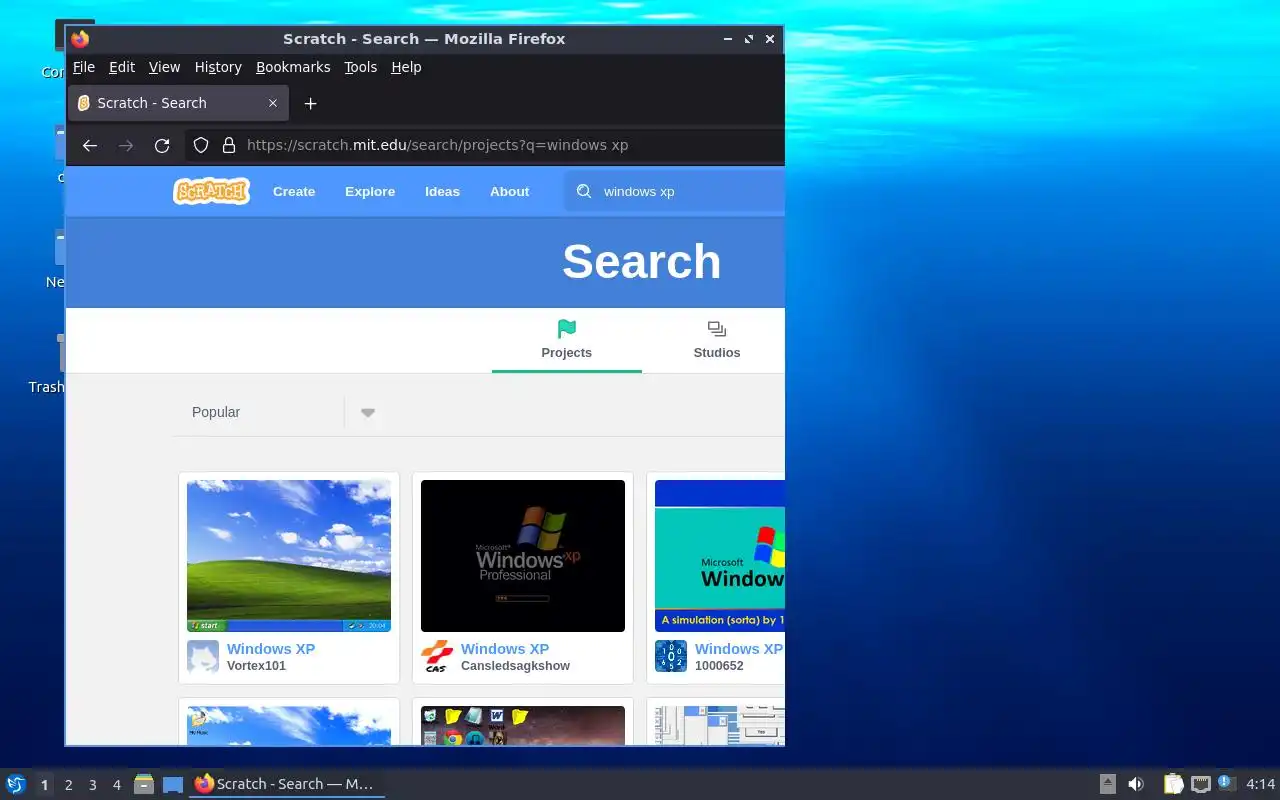Click the magnifying glass icon in Scratch search

584,191
